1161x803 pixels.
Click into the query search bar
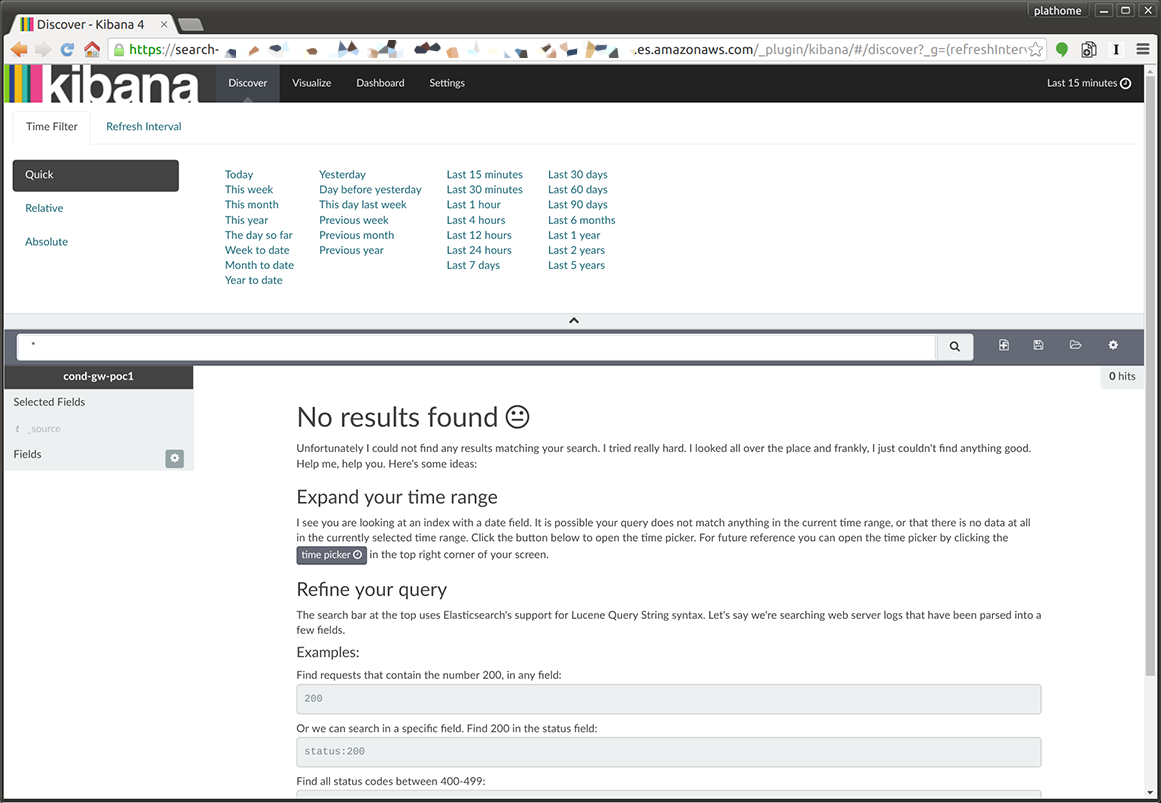tap(476, 346)
